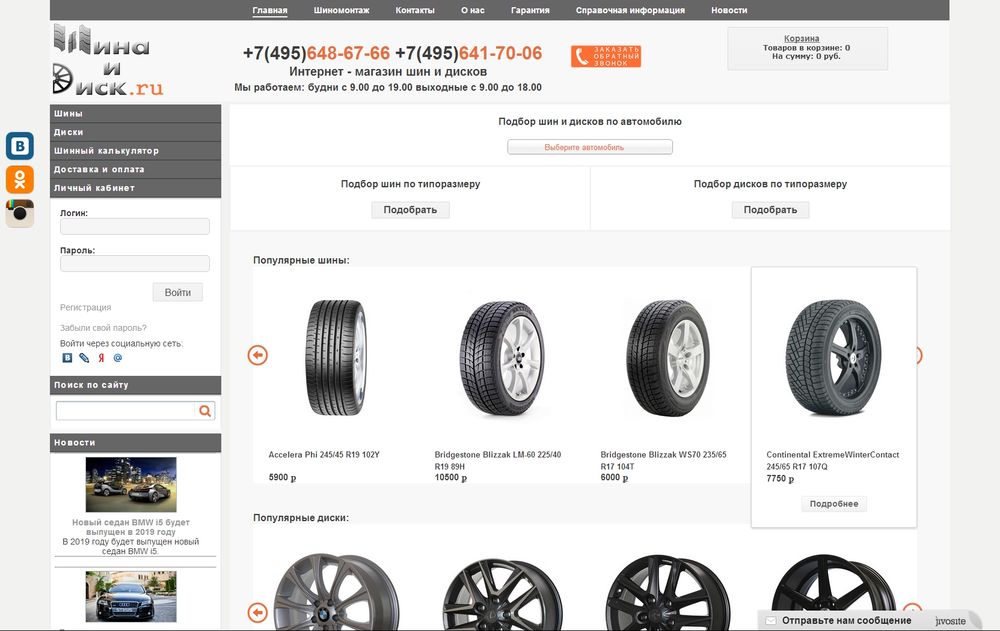
Task: Click the Шина и Диск.ru logo
Action: [108, 60]
